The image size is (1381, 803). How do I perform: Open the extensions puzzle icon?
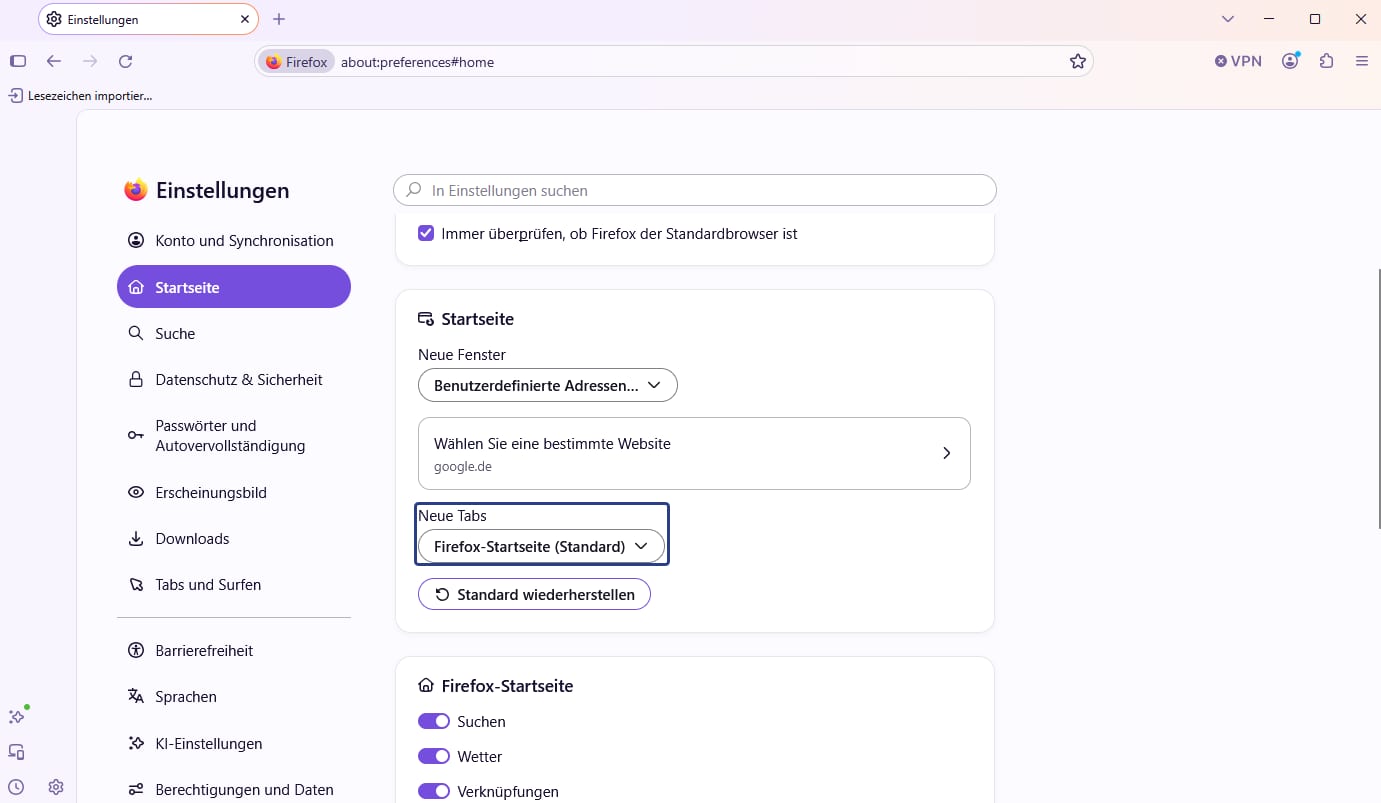(x=1326, y=61)
